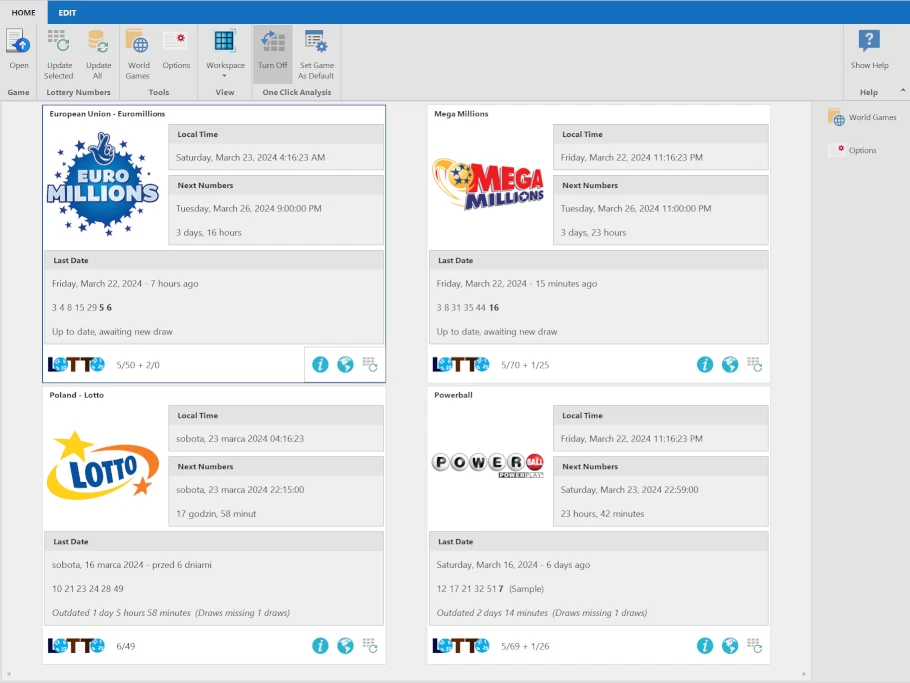Click '5/50 + 2/0' game format text

(138, 365)
